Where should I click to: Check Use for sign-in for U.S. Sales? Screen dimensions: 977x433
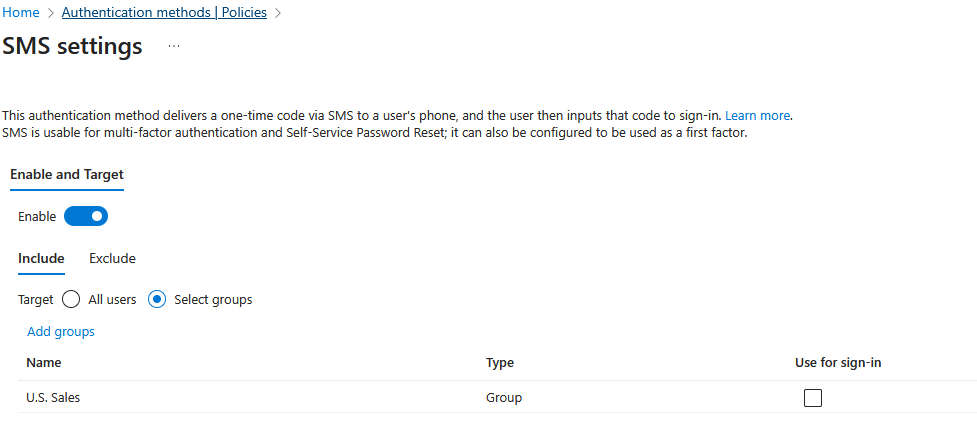[813, 398]
